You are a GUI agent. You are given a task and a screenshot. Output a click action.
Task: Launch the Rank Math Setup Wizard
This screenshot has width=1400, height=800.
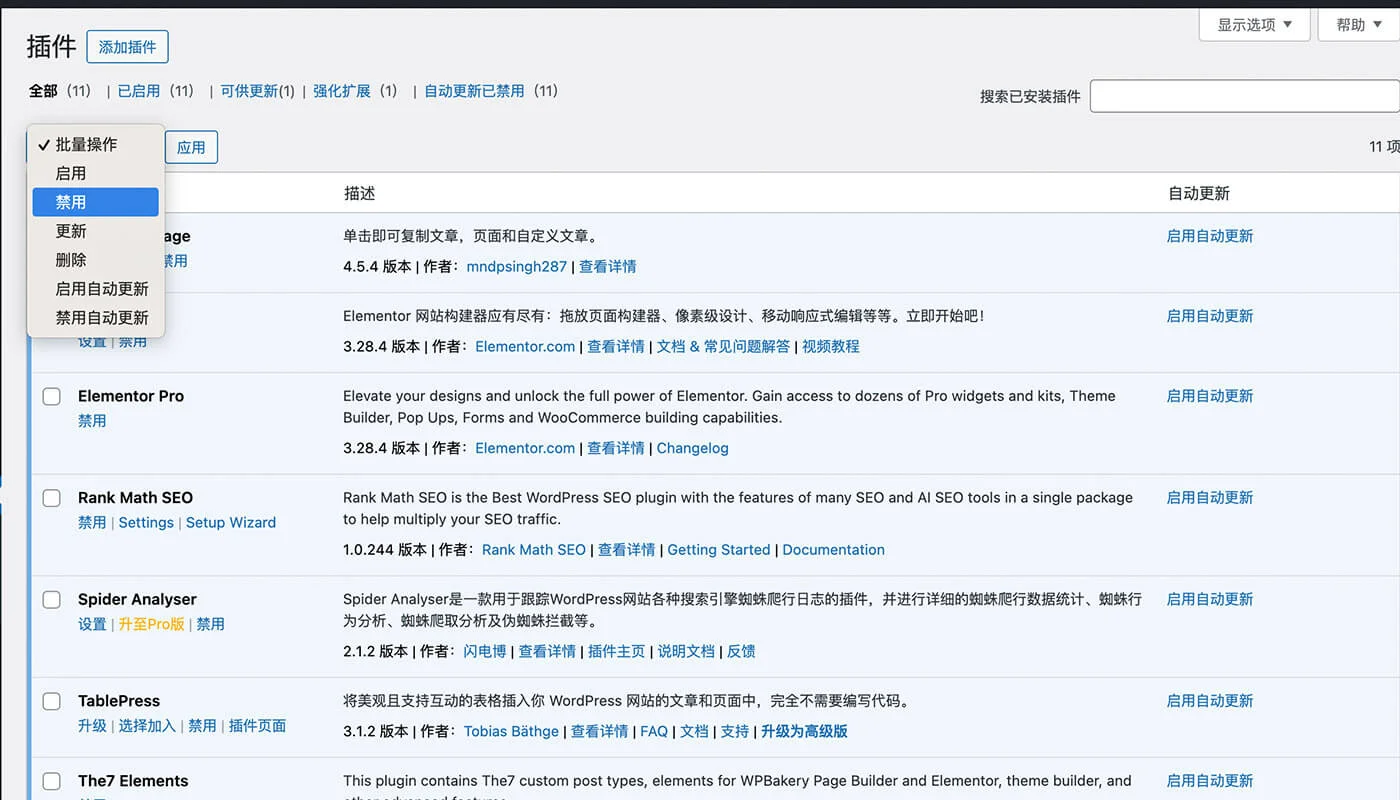(x=231, y=522)
